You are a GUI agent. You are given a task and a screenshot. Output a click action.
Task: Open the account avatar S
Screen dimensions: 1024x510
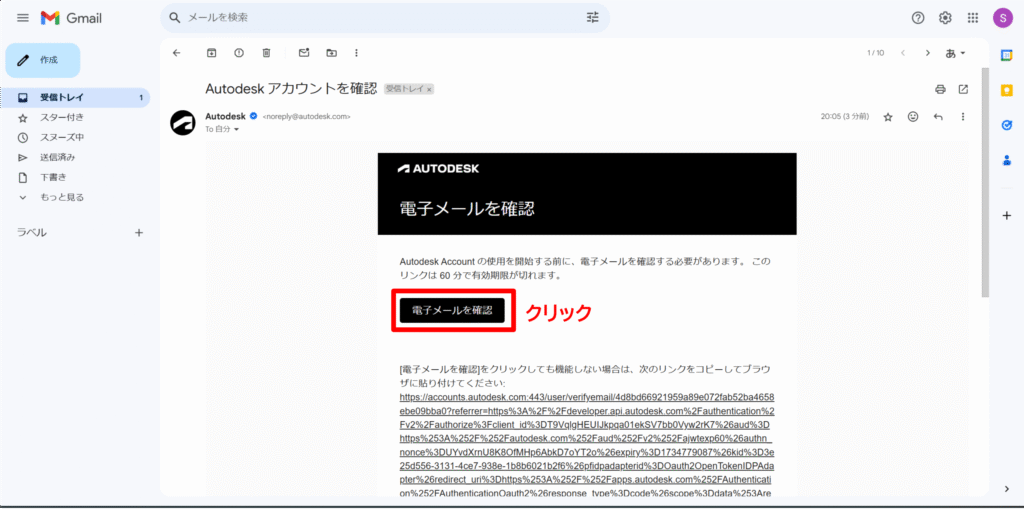tap(1002, 18)
